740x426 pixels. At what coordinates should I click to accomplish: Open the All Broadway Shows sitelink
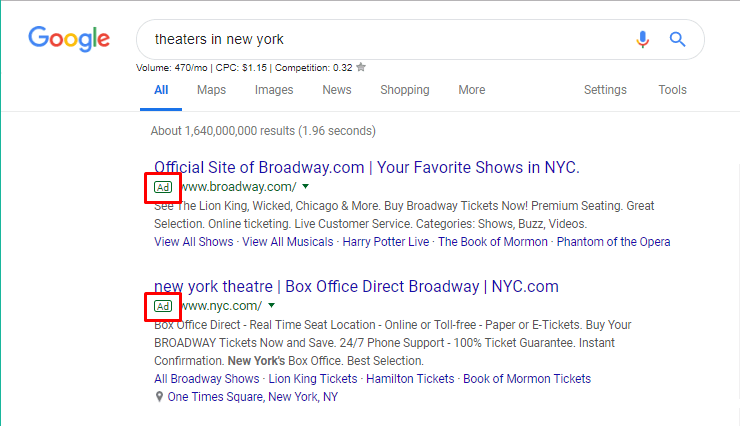[x=207, y=379]
